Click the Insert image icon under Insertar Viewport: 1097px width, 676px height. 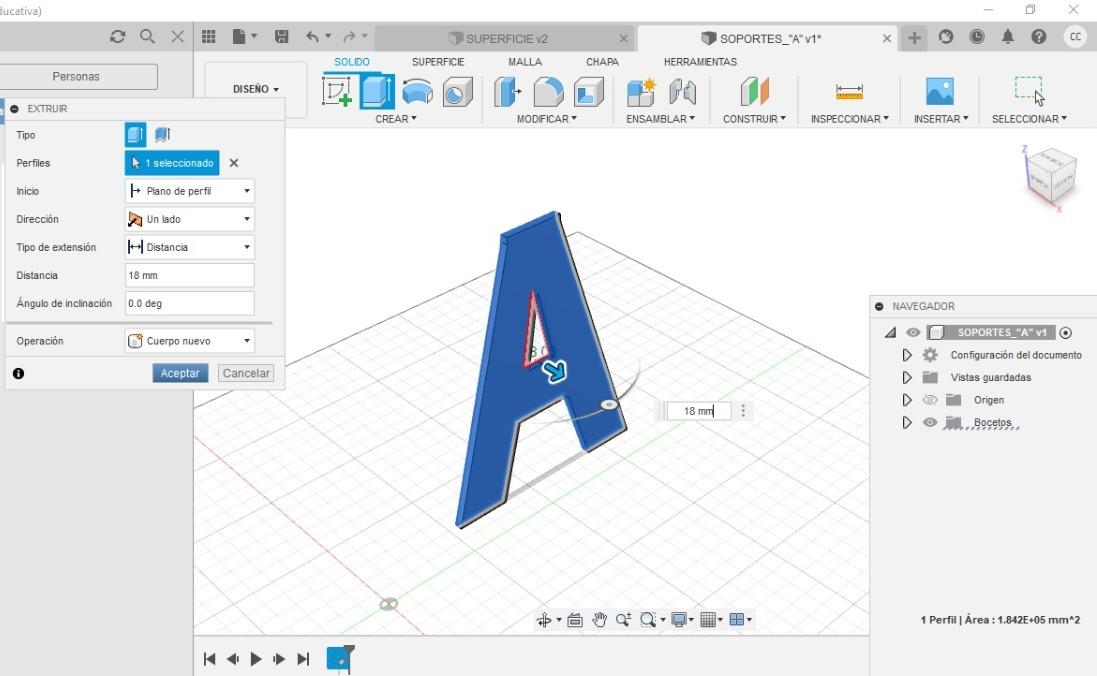point(940,92)
